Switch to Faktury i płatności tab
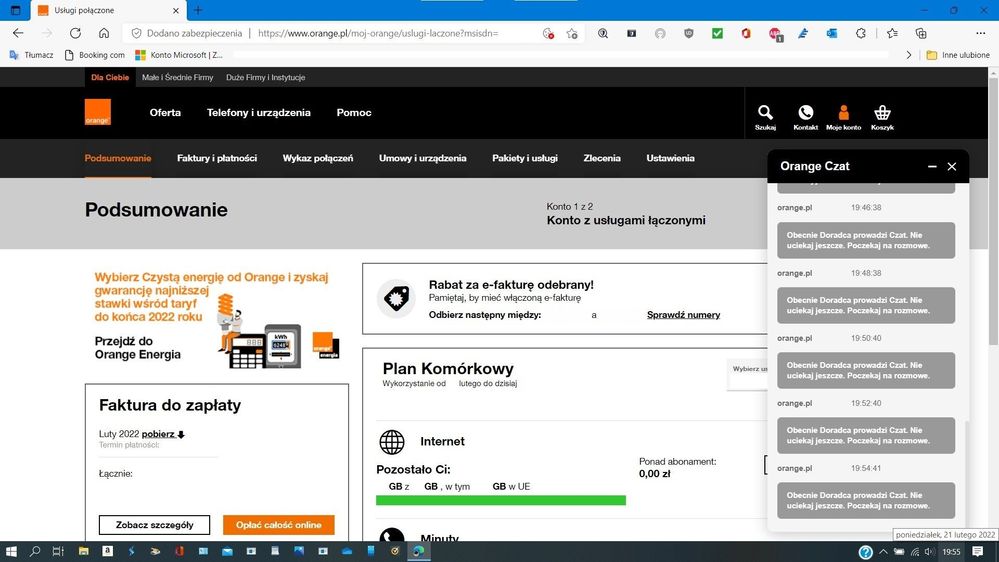Image resolution: width=999 pixels, height=562 pixels. pos(217,158)
